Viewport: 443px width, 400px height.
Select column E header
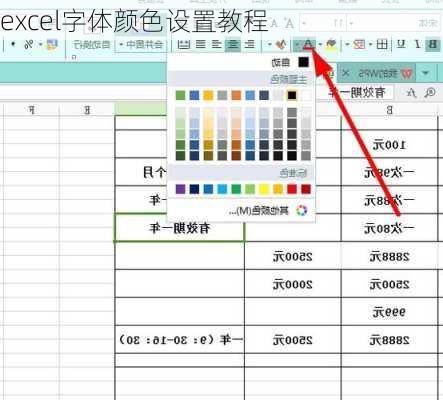coord(87,110)
